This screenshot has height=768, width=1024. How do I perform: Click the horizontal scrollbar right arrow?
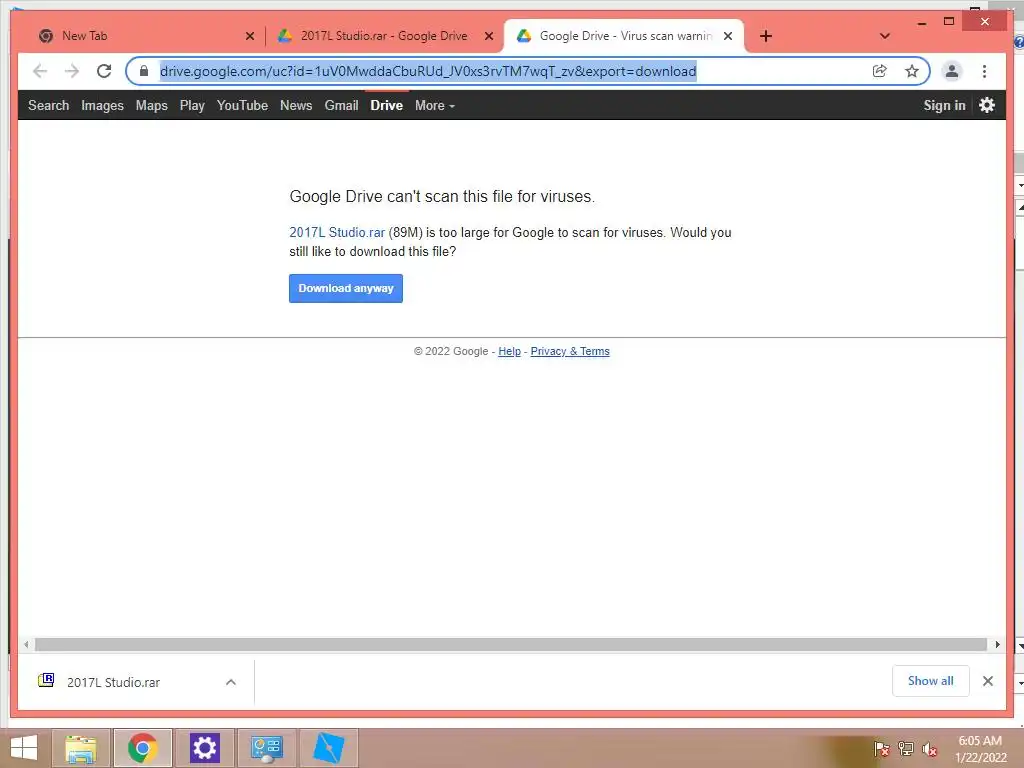click(997, 645)
